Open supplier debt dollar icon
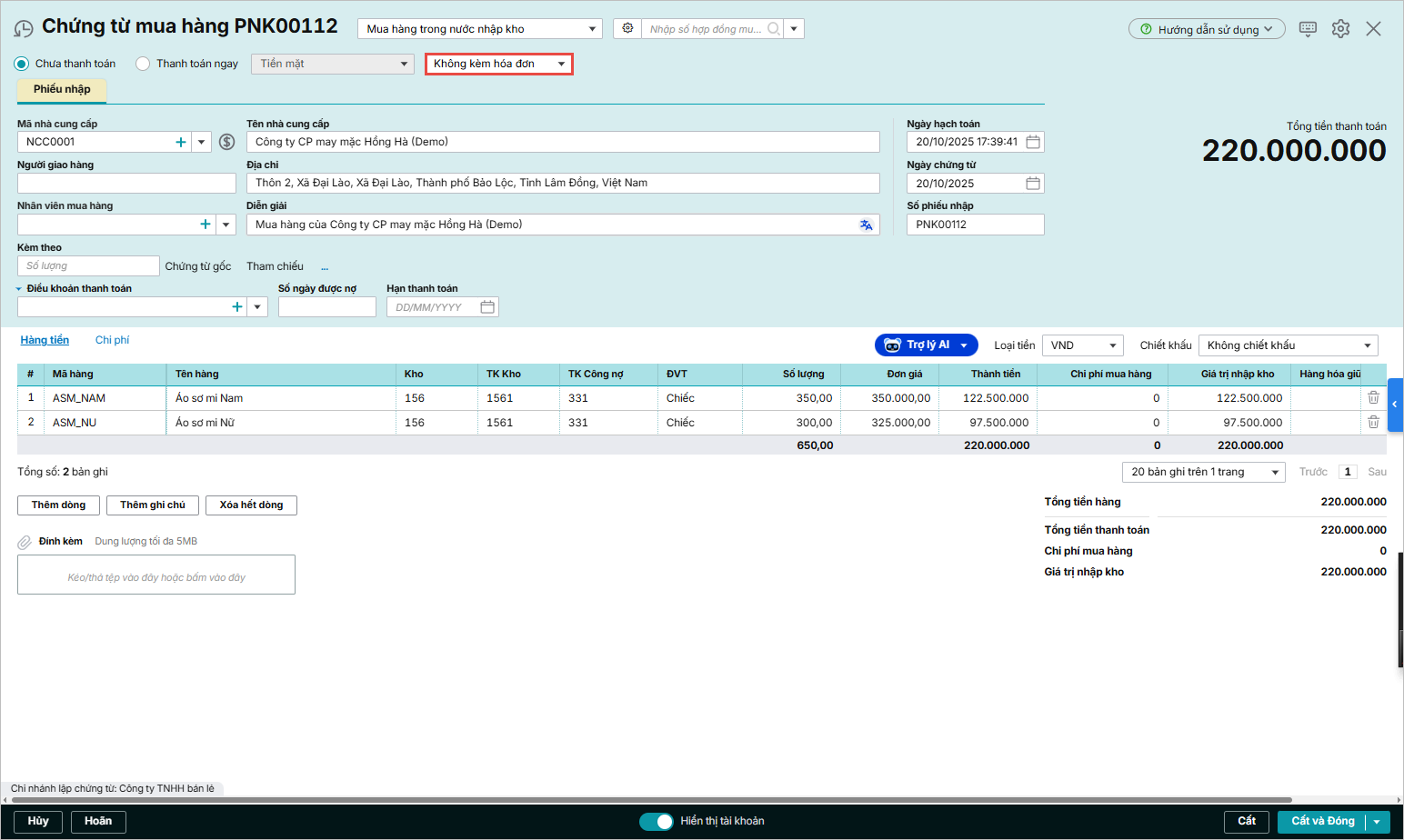 click(227, 142)
